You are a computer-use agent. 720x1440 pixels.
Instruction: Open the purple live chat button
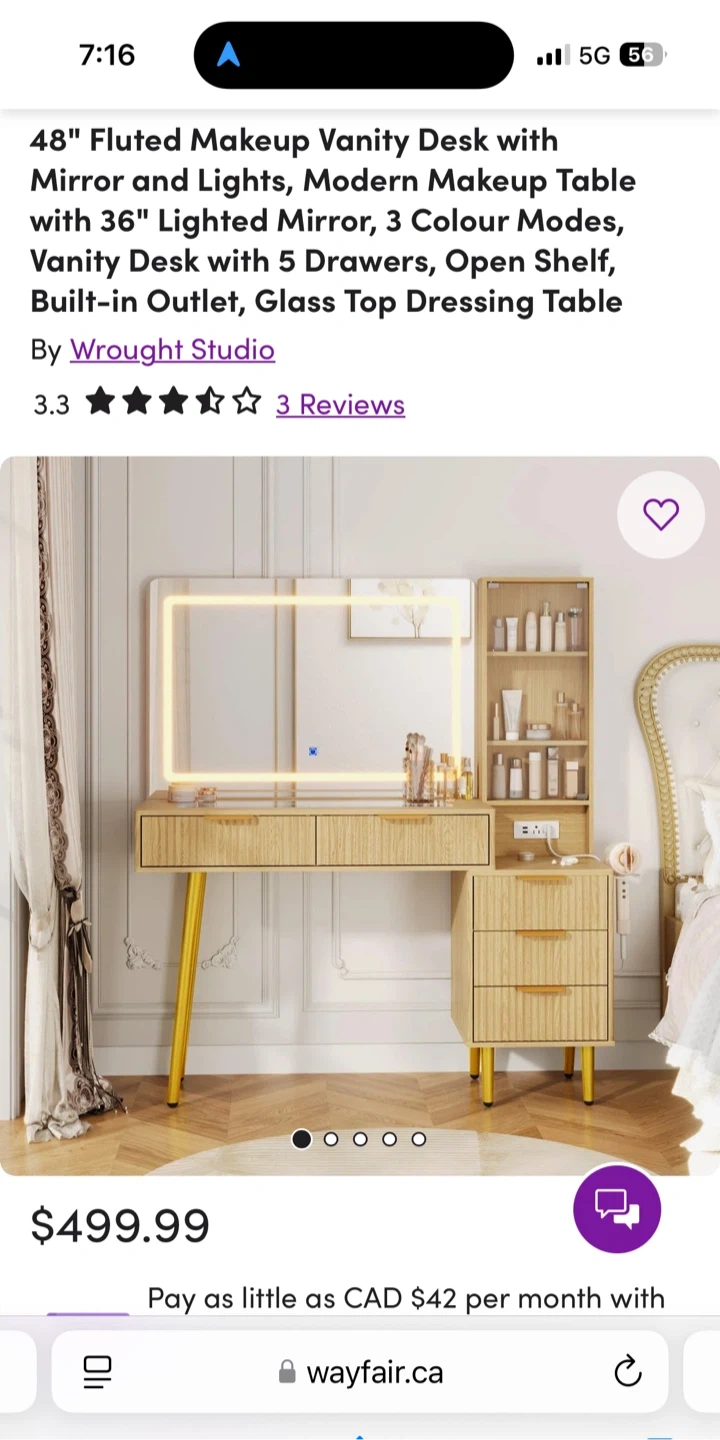pos(617,1208)
